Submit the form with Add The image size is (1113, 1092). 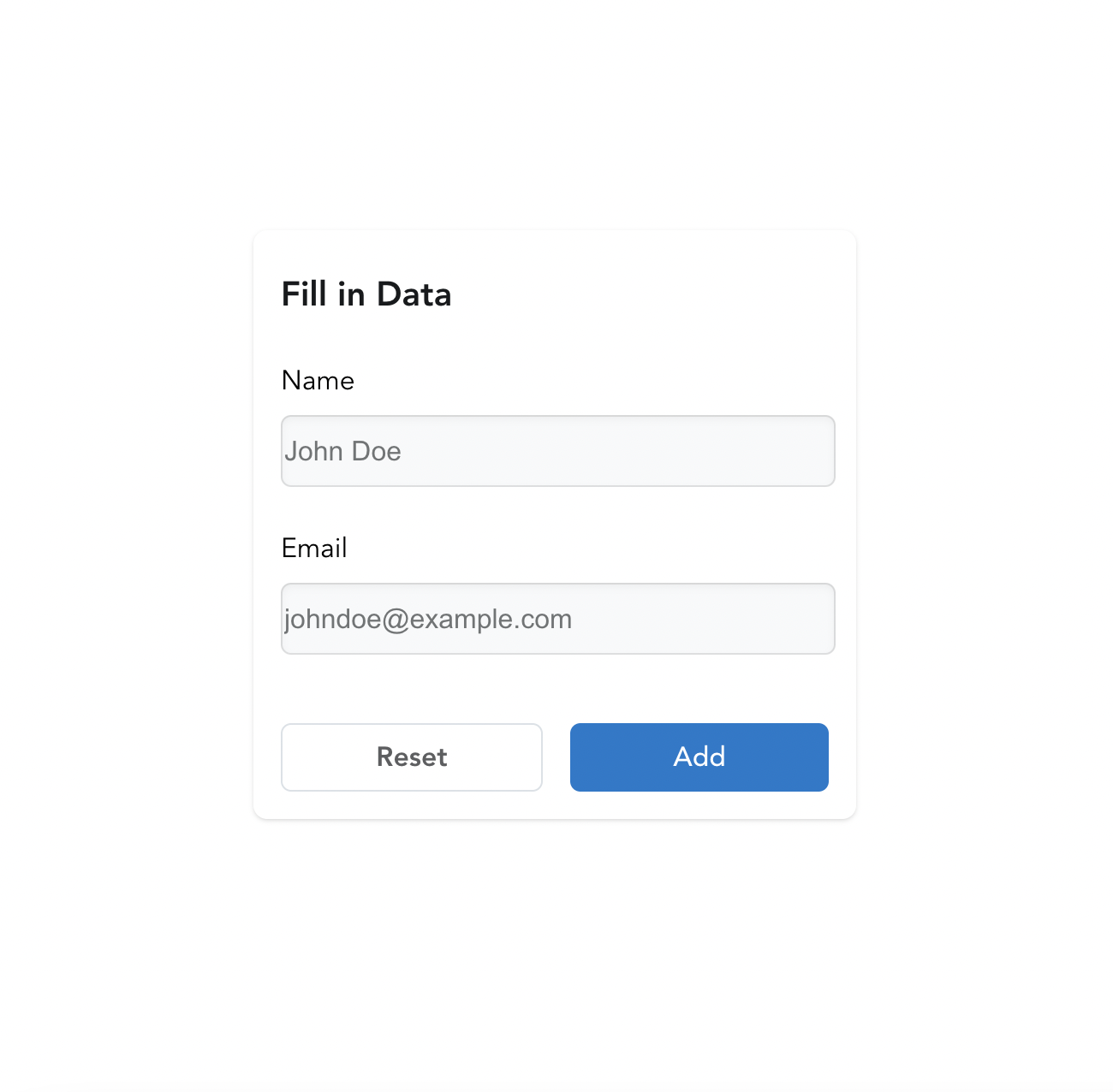pos(699,757)
